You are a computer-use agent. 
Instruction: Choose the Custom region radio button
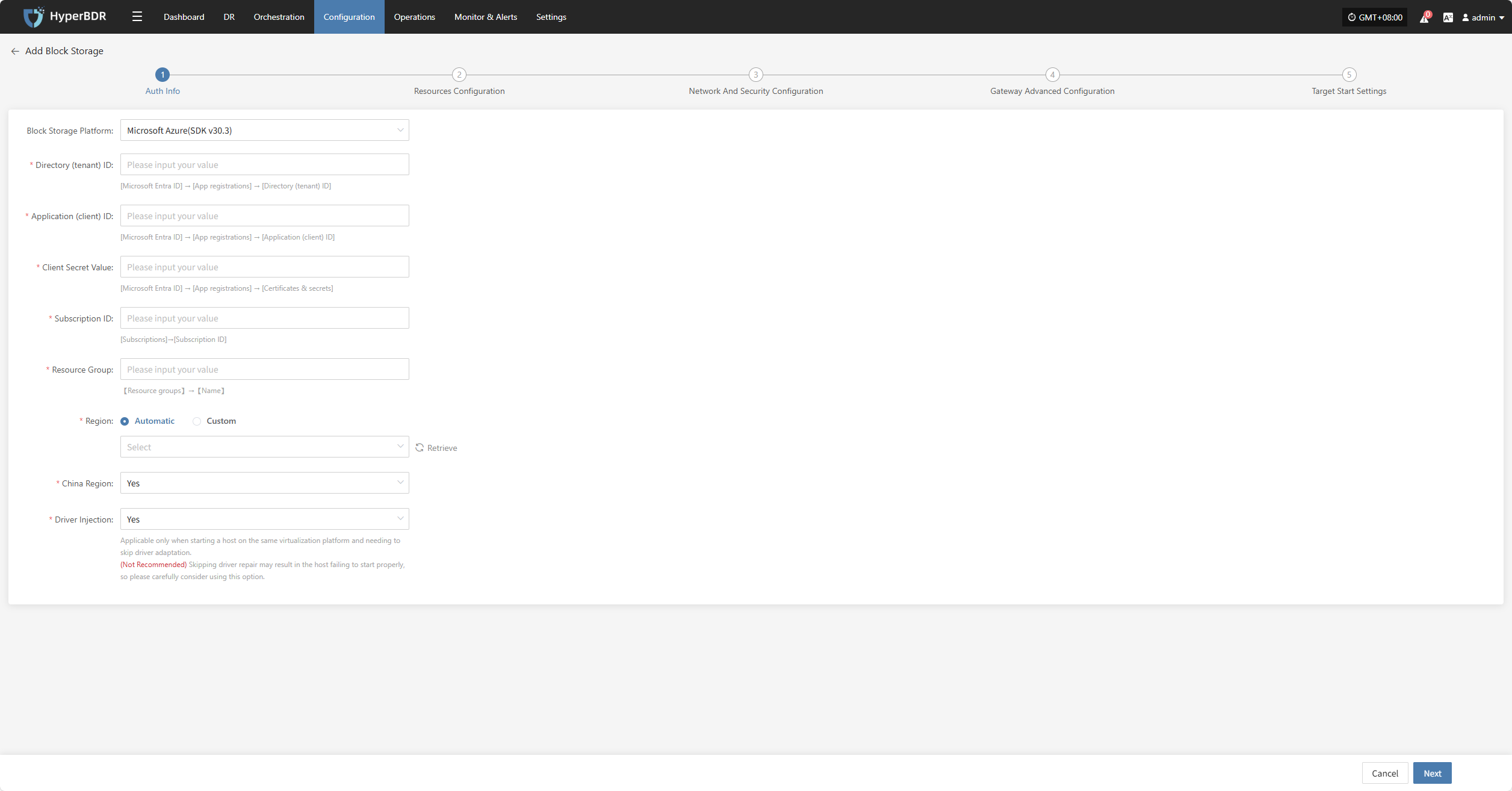[197, 421]
